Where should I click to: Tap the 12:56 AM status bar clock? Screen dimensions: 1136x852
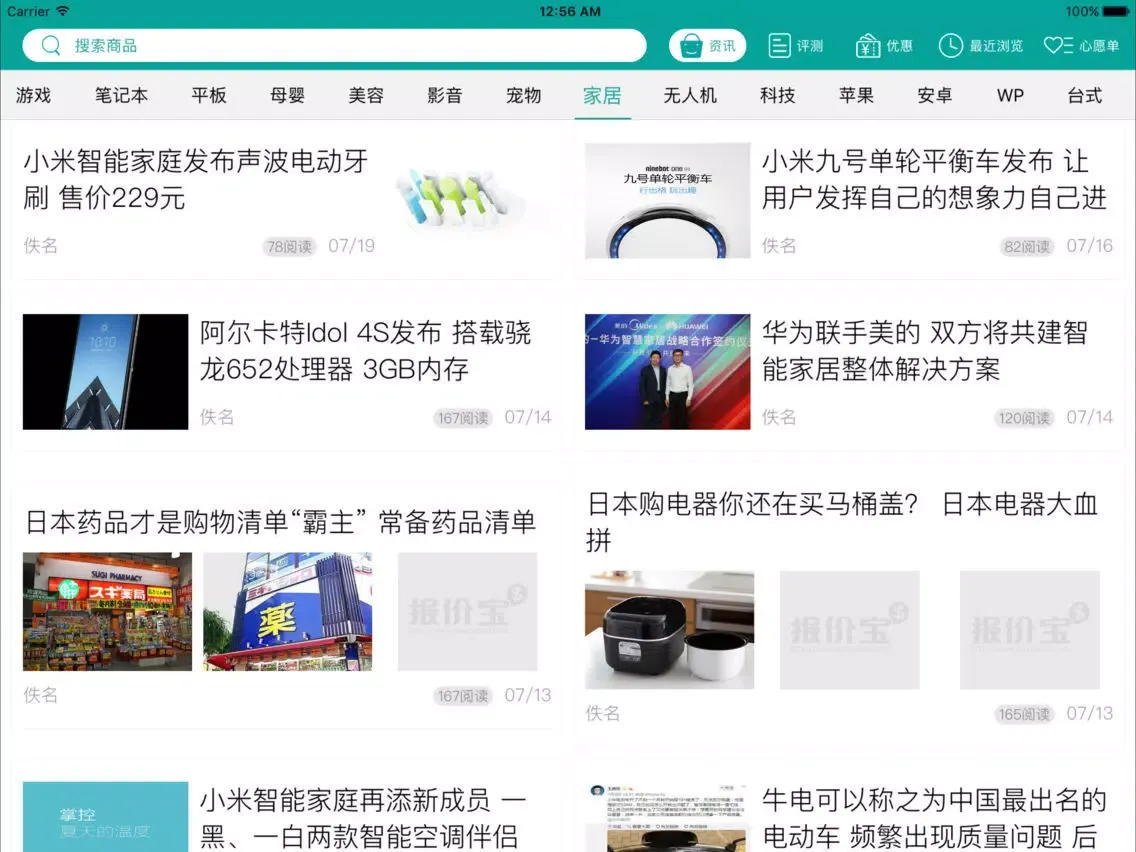(x=569, y=11)
